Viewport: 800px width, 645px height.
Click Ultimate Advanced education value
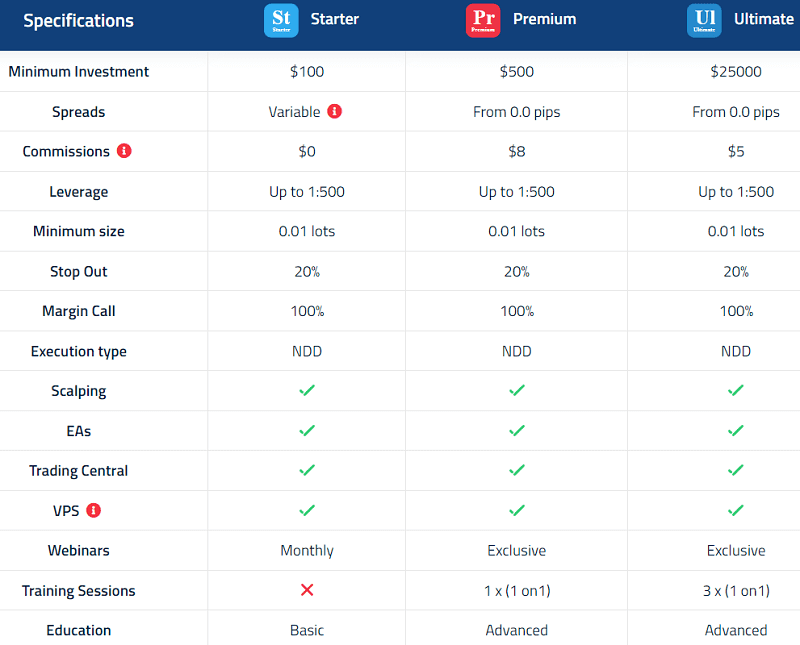(736, 630)
